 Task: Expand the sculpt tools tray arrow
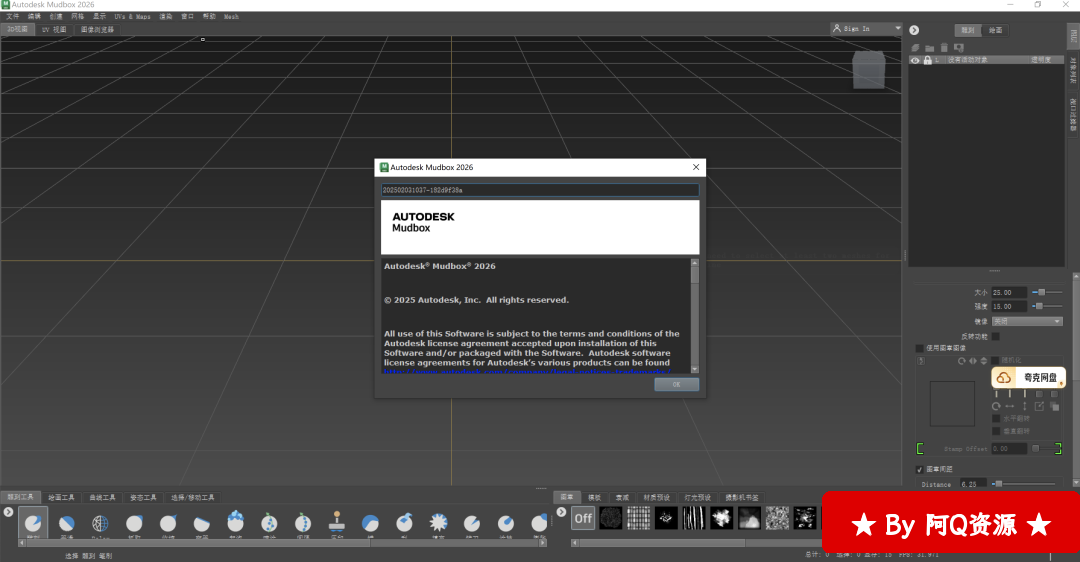coord(8,512)
